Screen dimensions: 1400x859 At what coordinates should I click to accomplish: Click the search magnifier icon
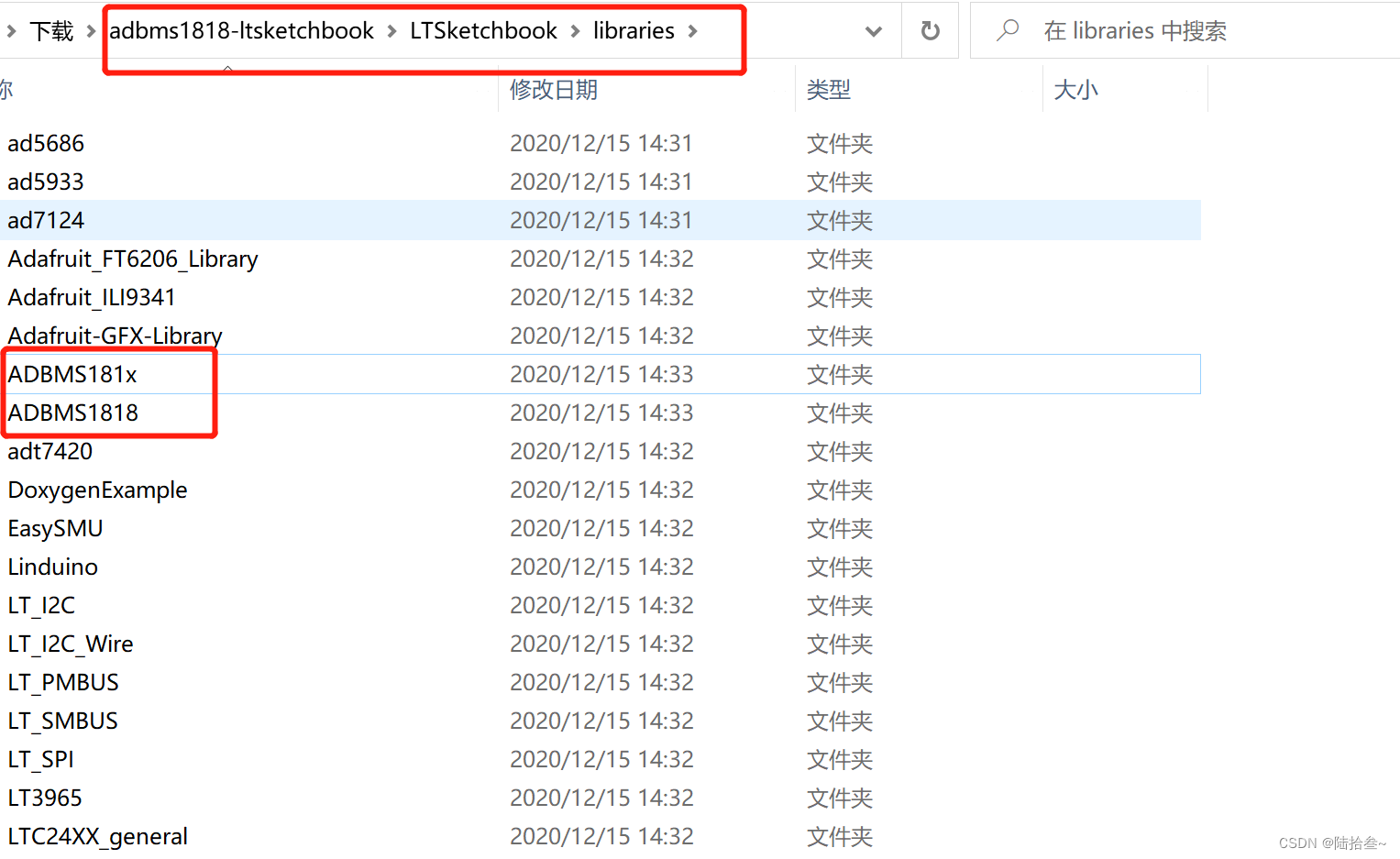[1007, 30]
